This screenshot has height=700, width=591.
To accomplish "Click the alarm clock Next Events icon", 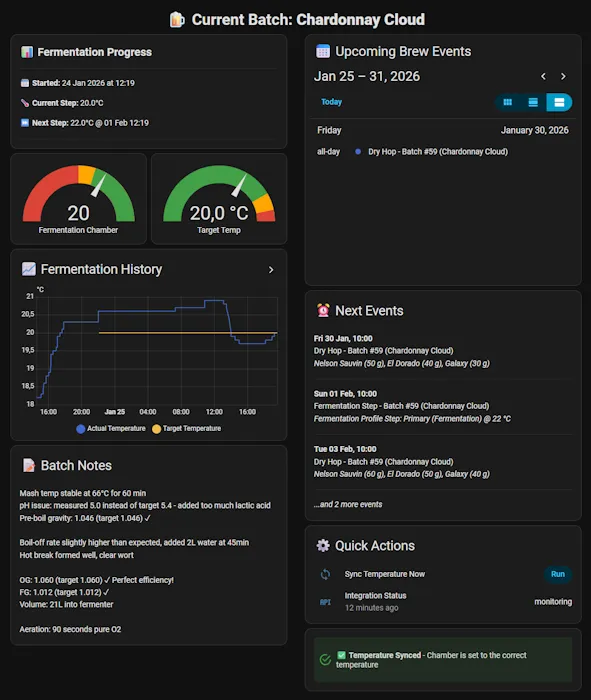I will click(x=323, y=310).
